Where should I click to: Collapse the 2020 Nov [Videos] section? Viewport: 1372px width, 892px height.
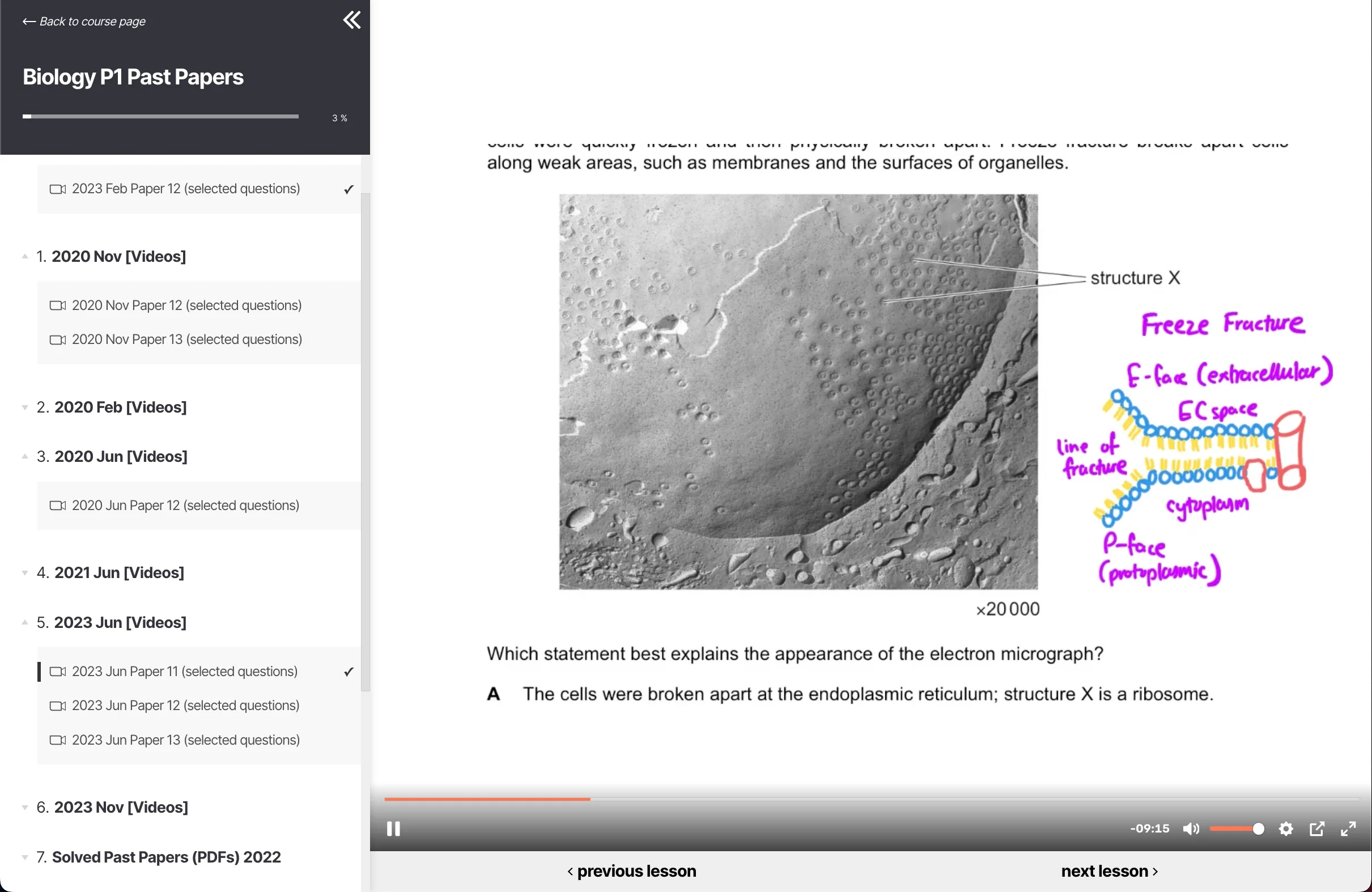point(118,256)
